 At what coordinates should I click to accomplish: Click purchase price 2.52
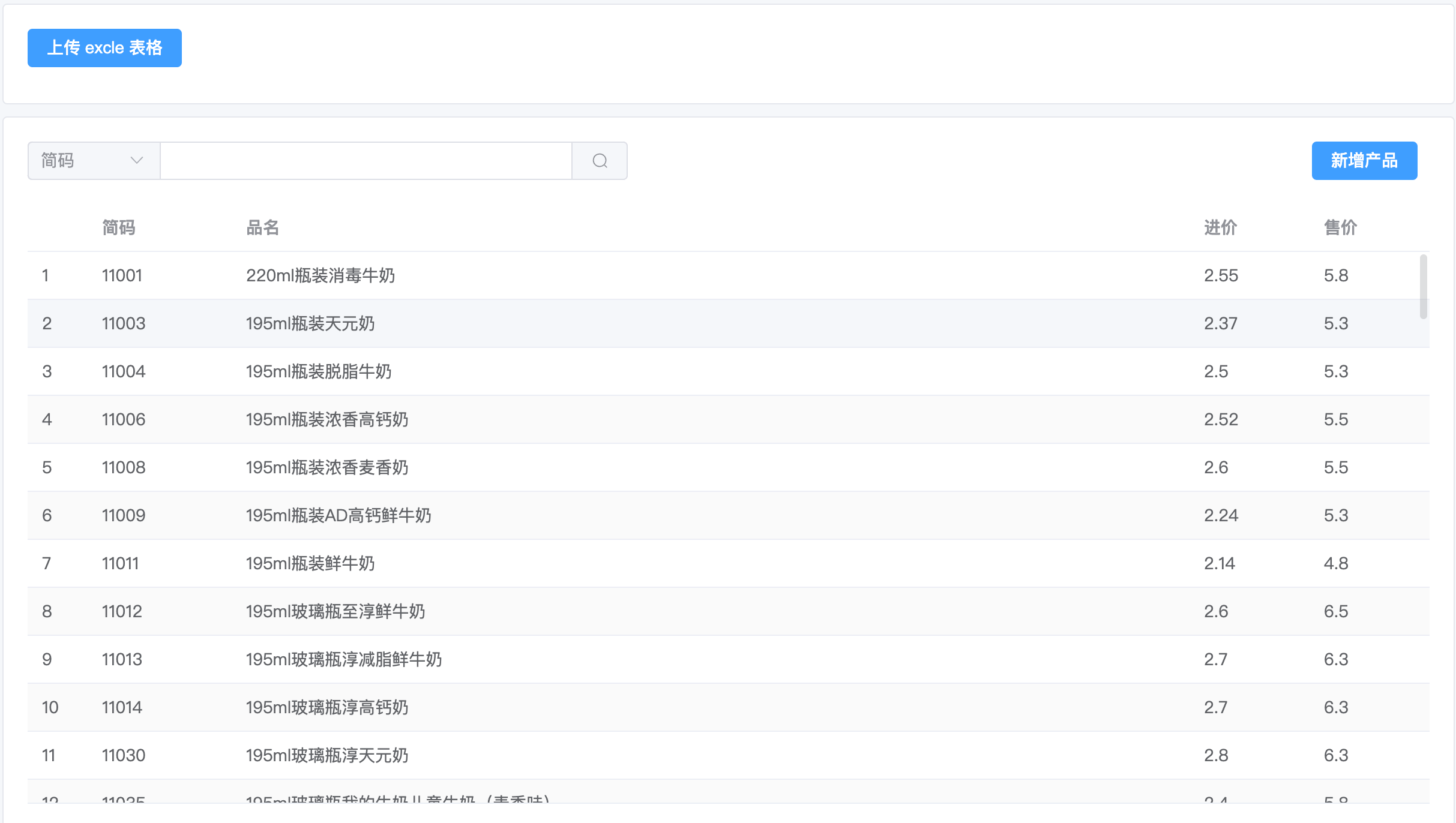tap(1221, 419)
